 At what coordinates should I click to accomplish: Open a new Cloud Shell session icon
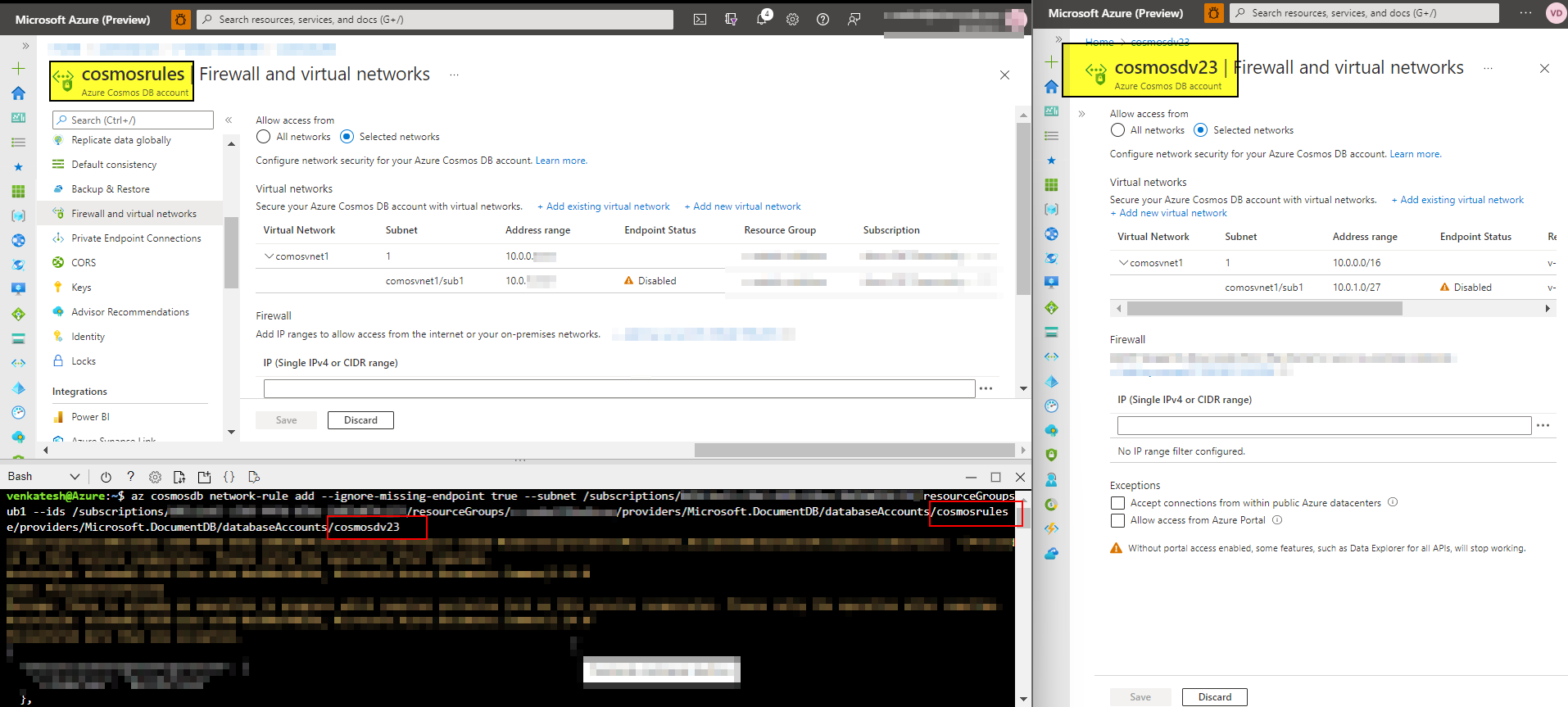[204, 477]
